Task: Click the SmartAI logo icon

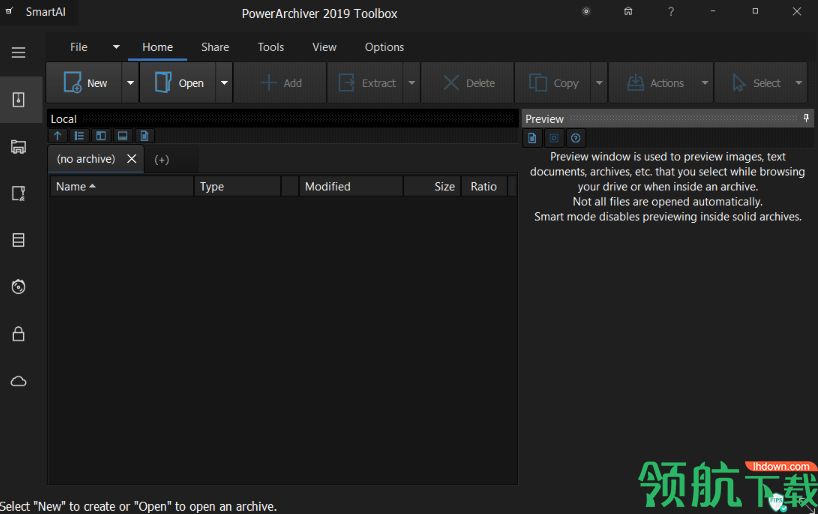Action: click(9, 11)
